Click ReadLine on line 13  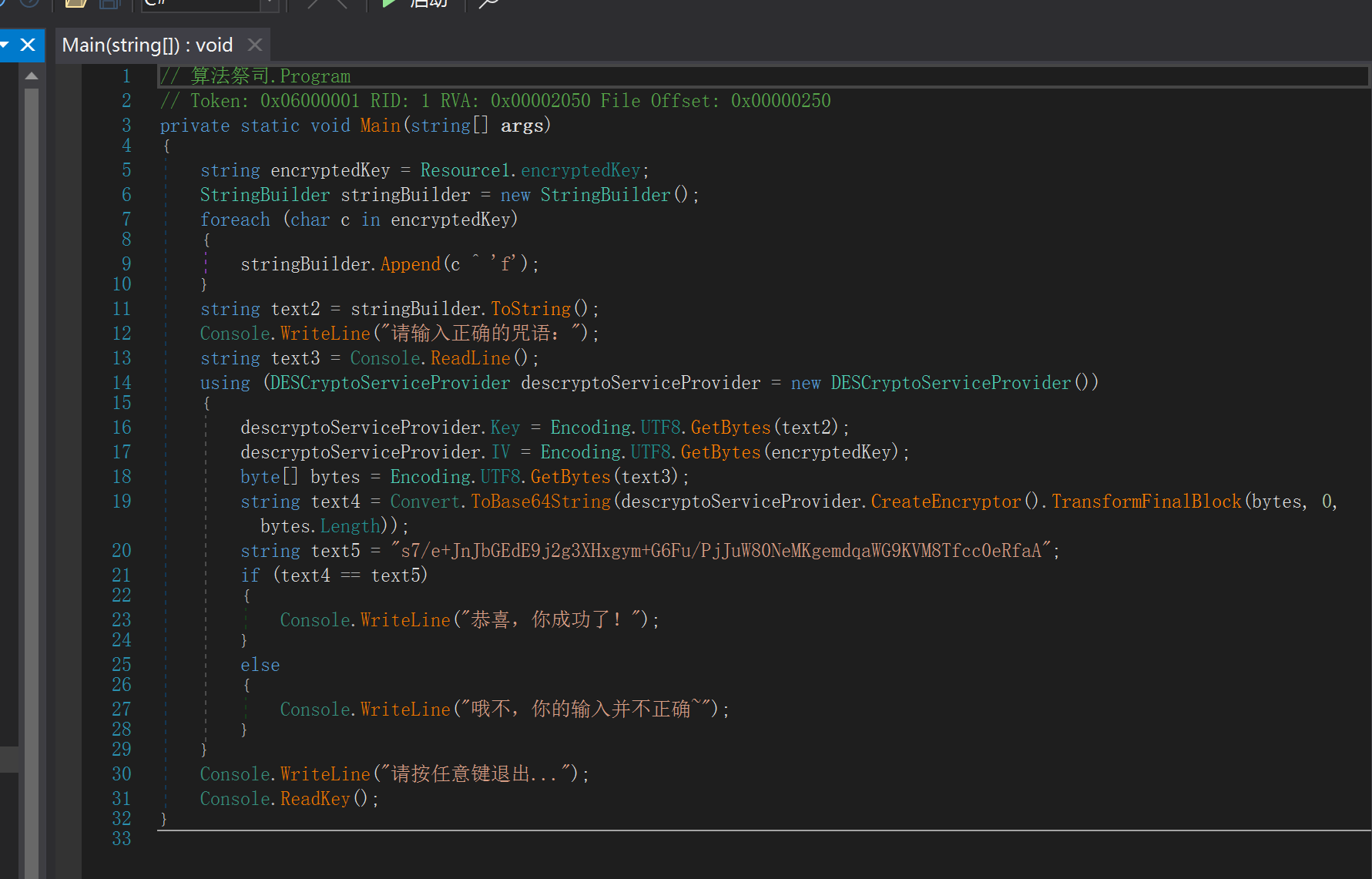pos(471,358)
